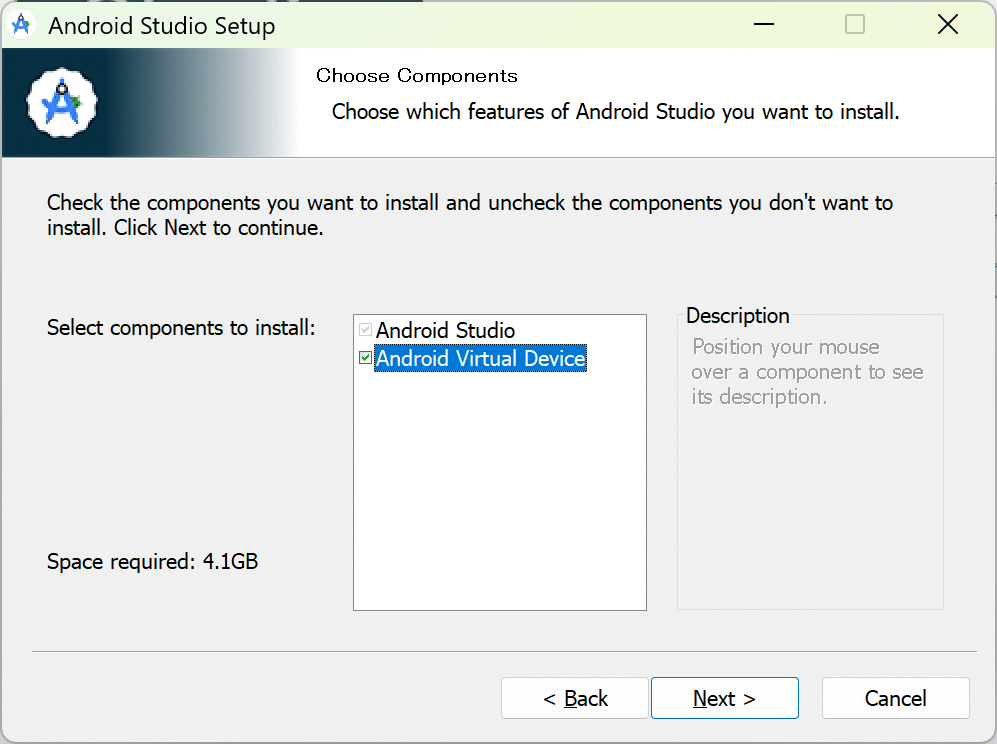Viewport: 997px width, 744px height.
Task: Click the Android Studio title bar icon
Action: point(22,25)
